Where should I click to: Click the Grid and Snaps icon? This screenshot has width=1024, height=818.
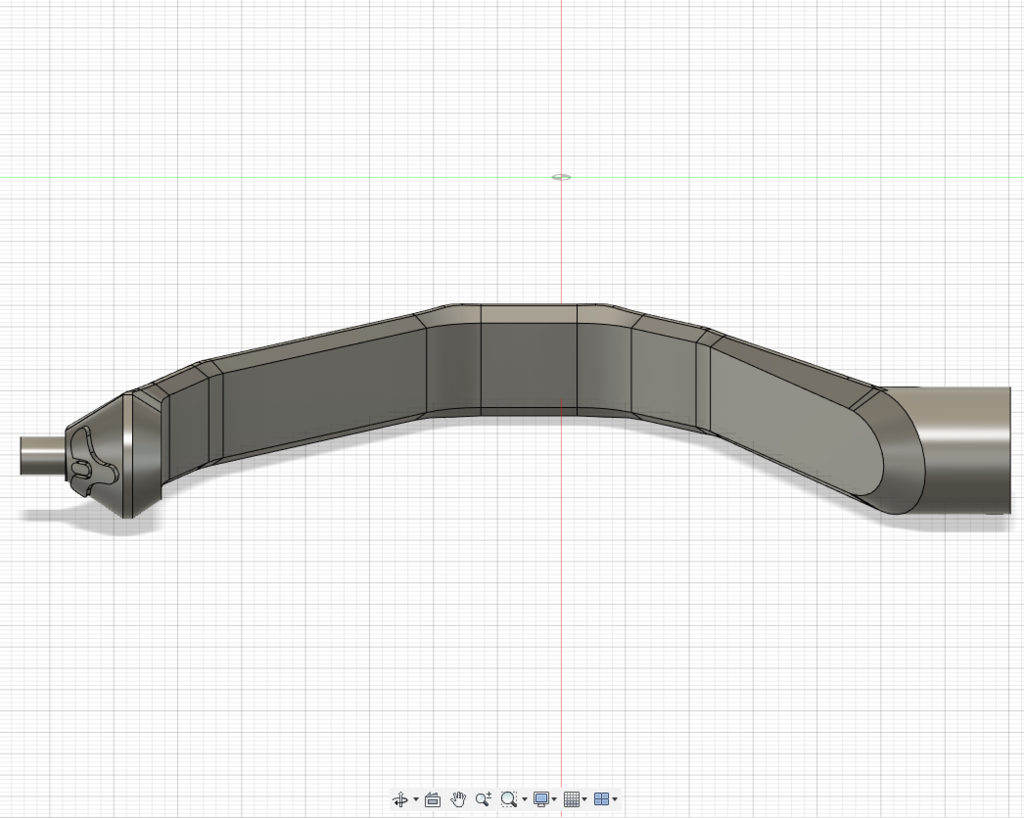pyautogui.click(x=571, y=799)
